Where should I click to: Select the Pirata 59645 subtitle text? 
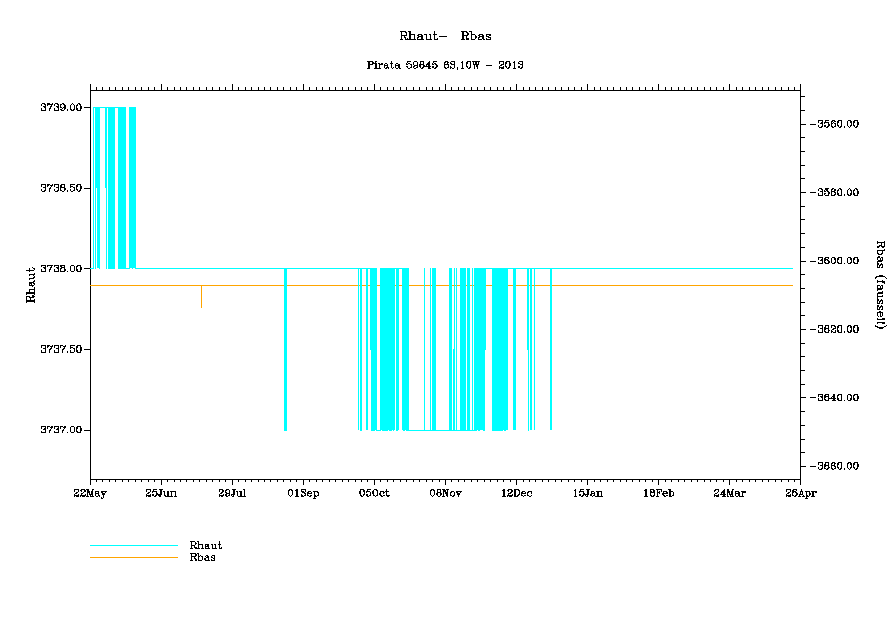click(445, 64)
